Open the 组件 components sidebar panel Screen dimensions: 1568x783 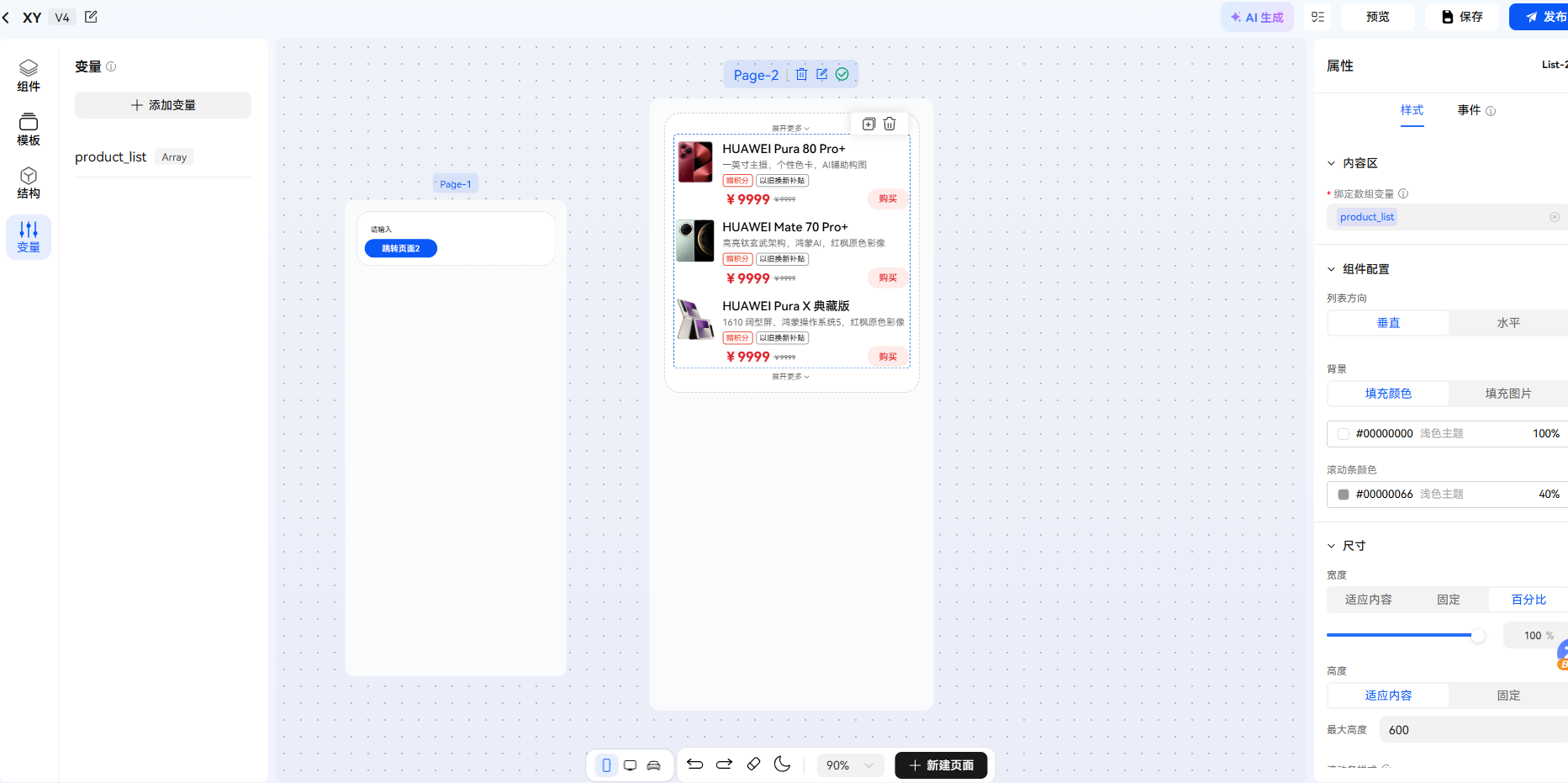pyautogui.click(x=29, y=76)
